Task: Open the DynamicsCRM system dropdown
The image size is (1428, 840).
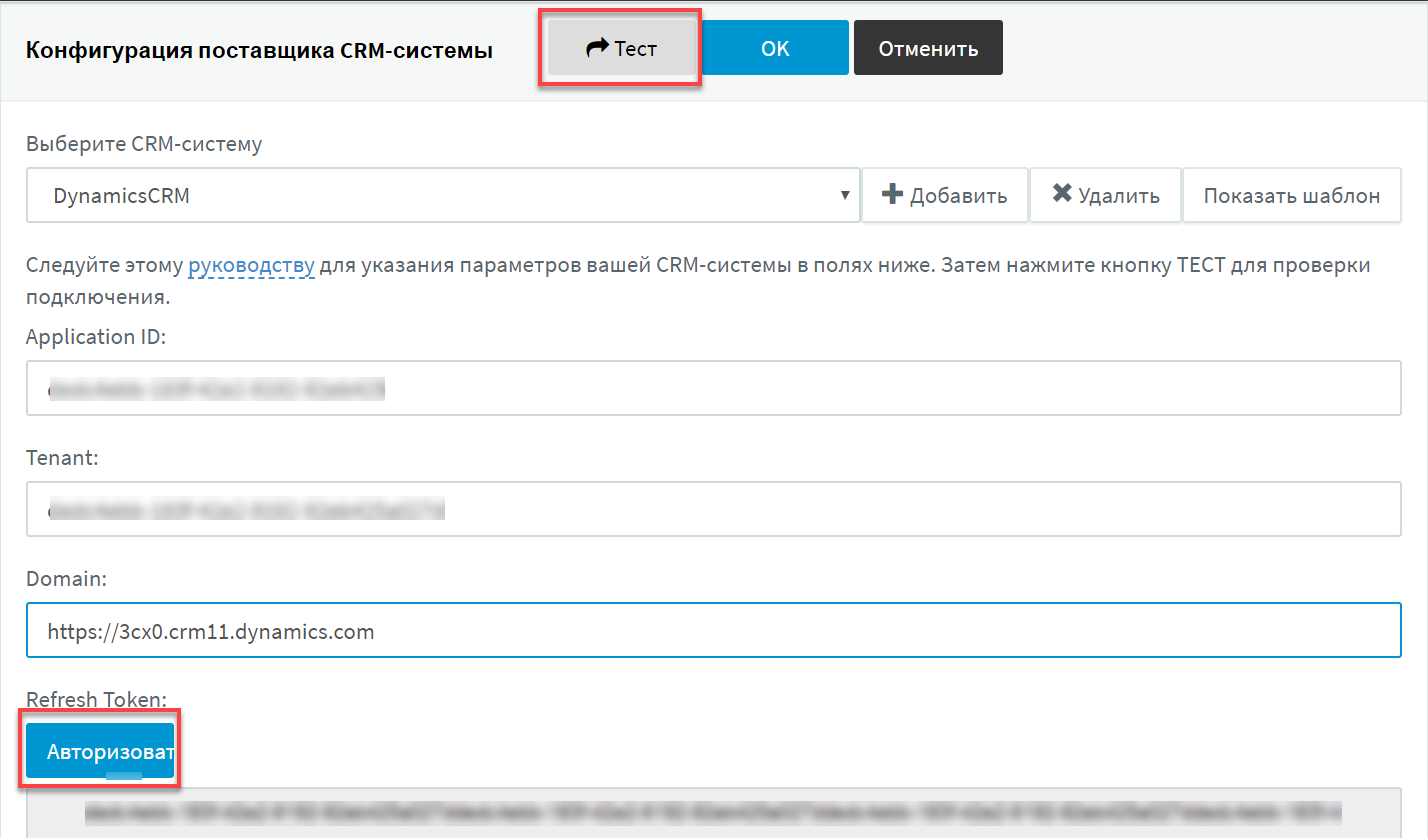Action: 443,195
